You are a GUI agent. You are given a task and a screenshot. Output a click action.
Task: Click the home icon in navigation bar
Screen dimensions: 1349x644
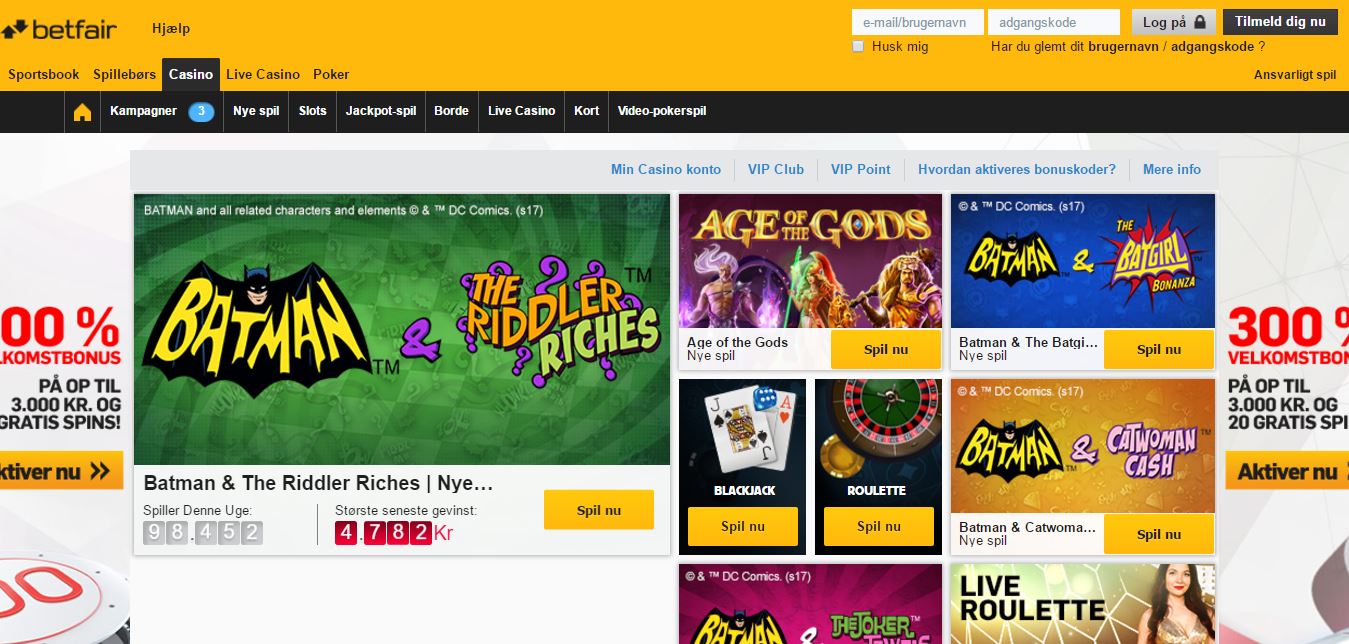point(82,111)
